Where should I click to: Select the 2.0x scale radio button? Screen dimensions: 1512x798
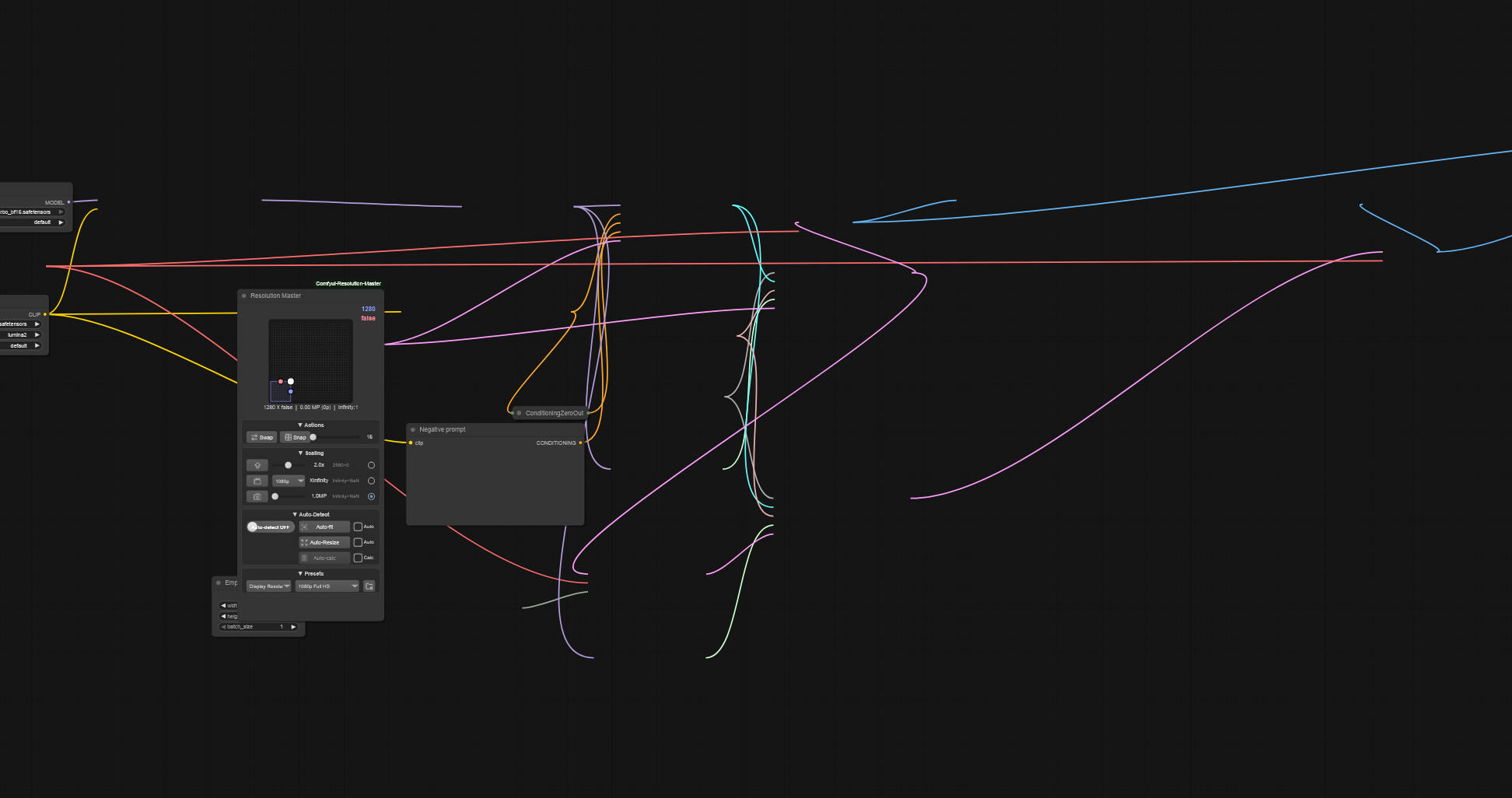tap(371, 465)
